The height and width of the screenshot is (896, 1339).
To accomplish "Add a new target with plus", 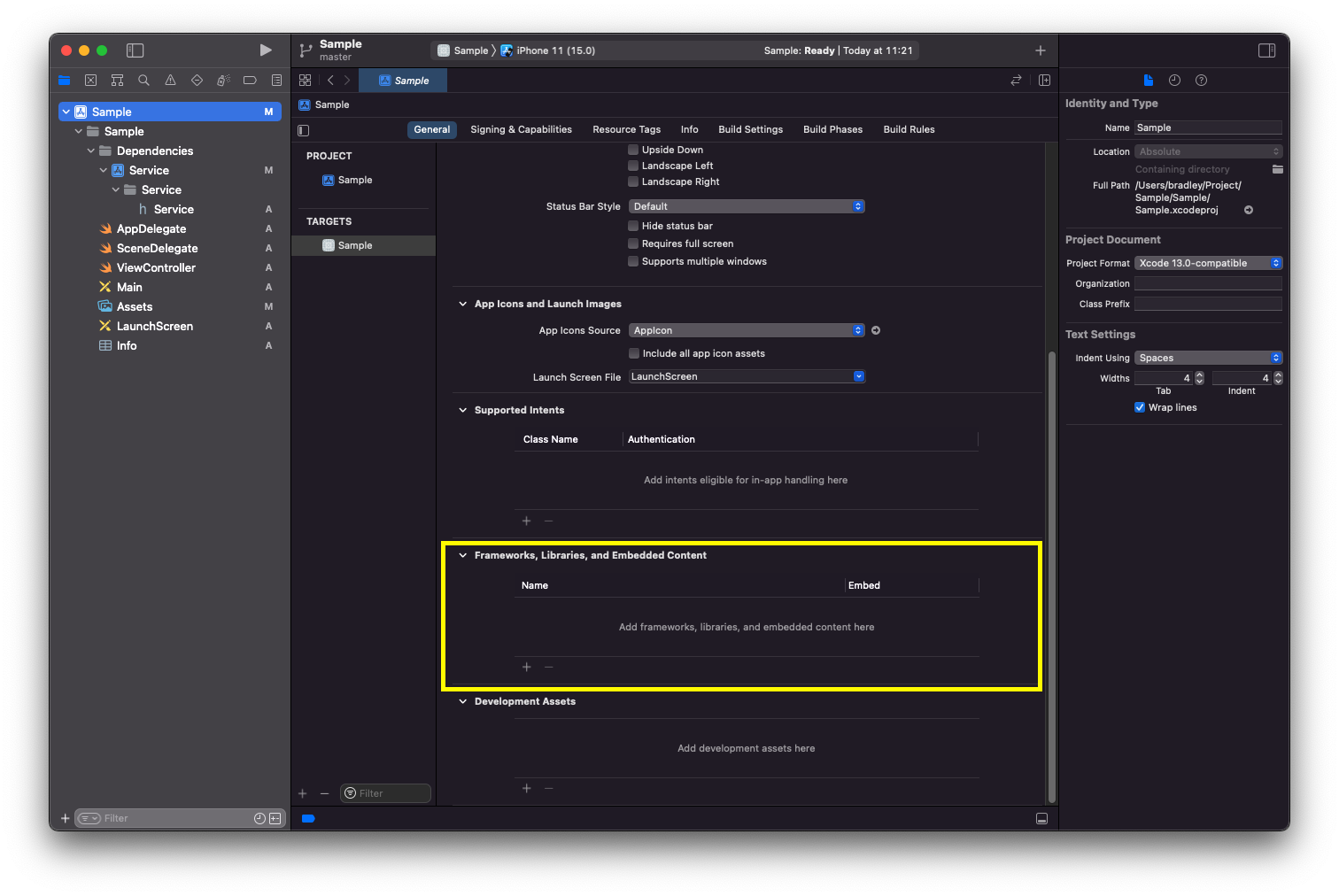I will point(302,793).
